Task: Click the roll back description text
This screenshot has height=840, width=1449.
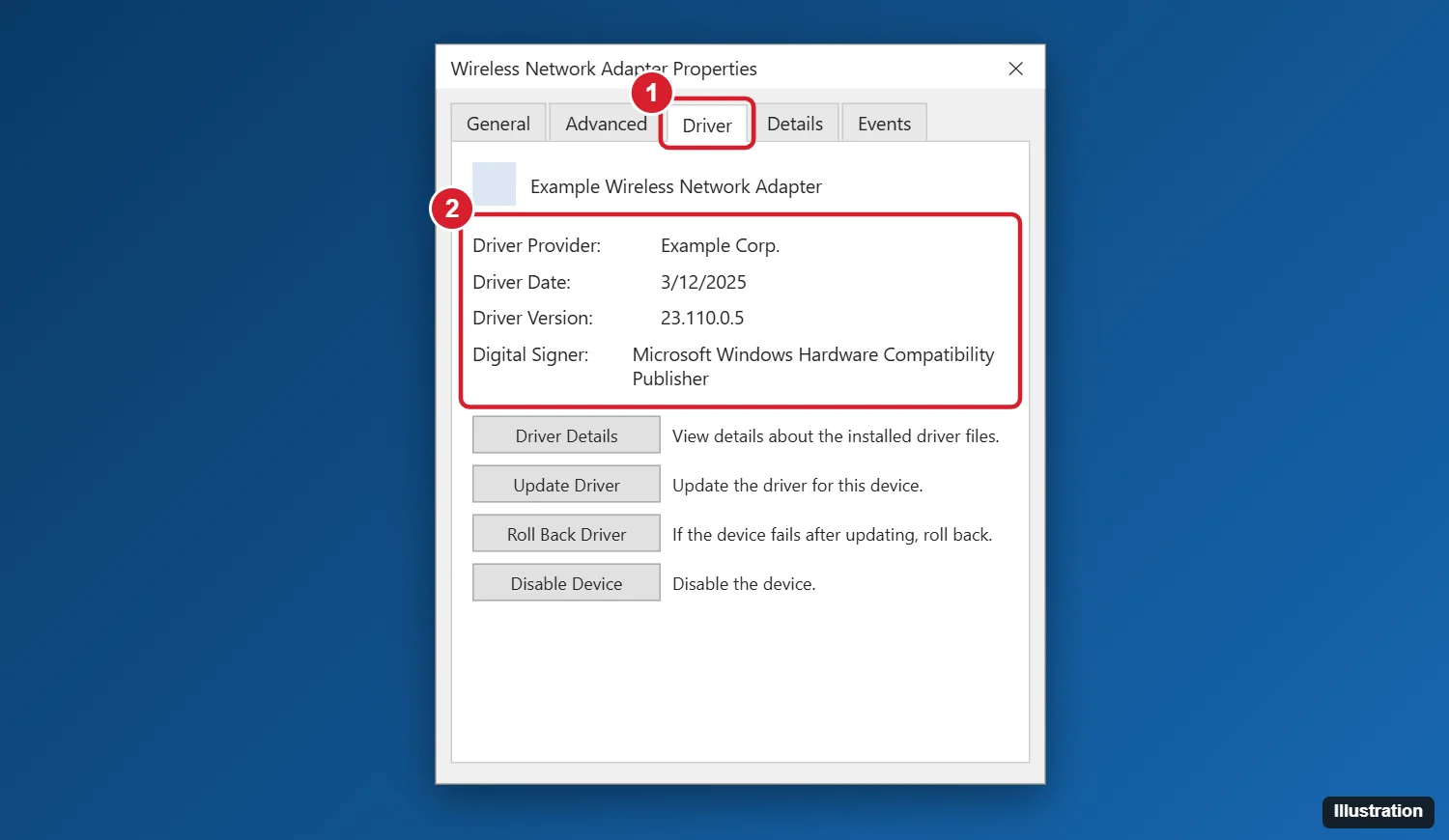Action: (x=833, y=534)
